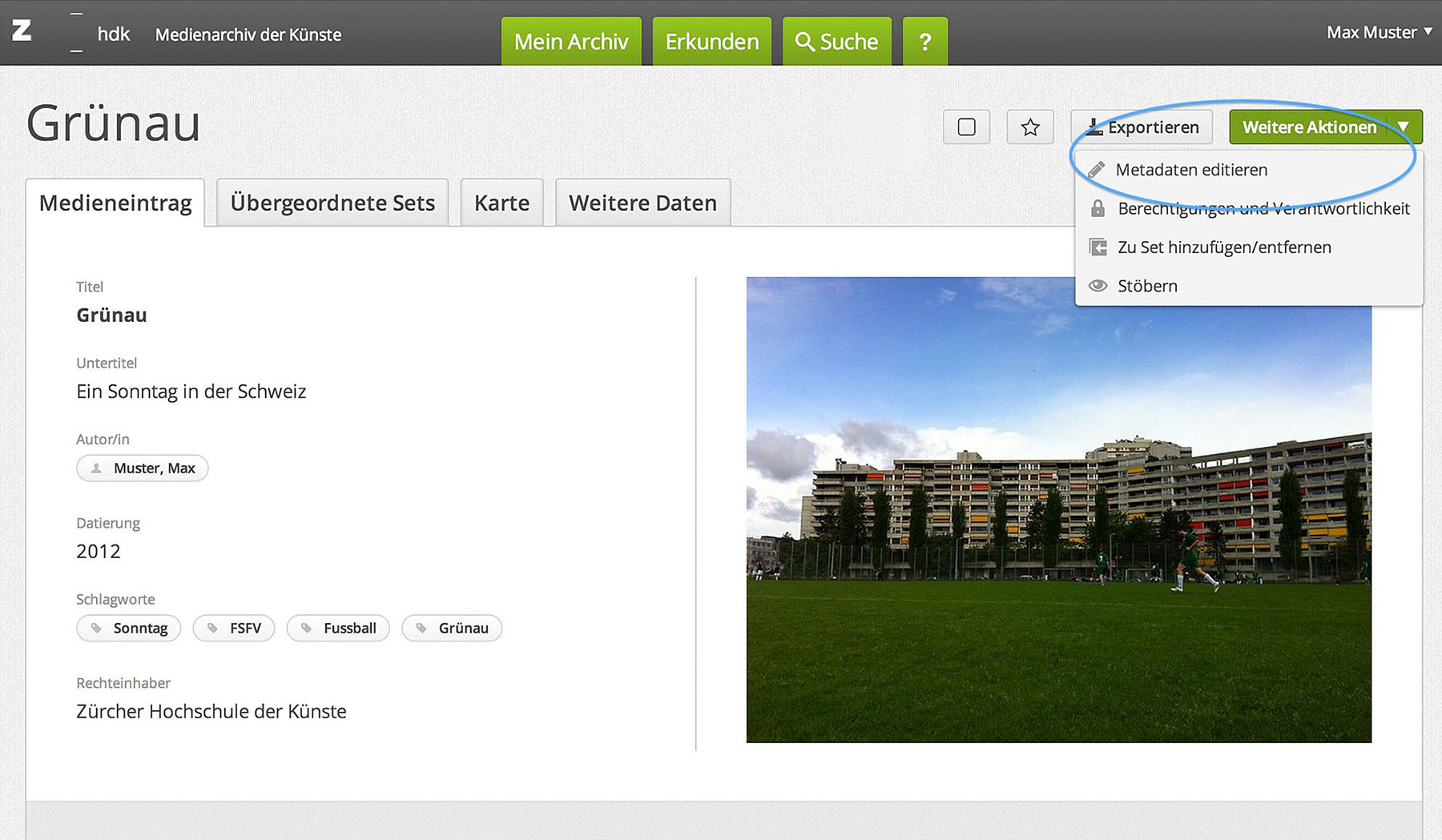Go to Mein Archiv
The image size is (1442, 840).
571,42
